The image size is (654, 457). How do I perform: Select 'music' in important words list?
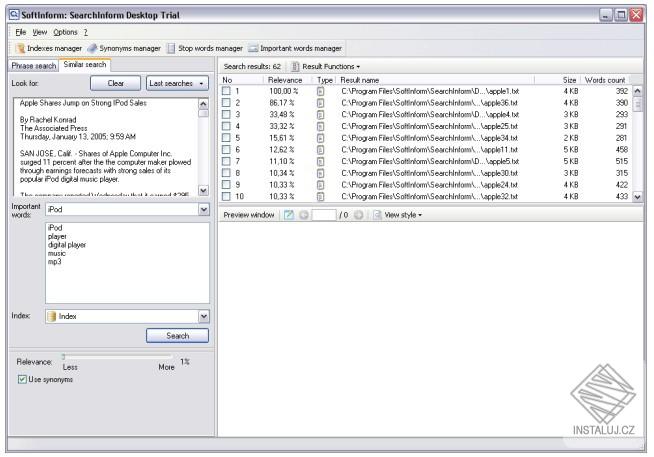(57, 254)
